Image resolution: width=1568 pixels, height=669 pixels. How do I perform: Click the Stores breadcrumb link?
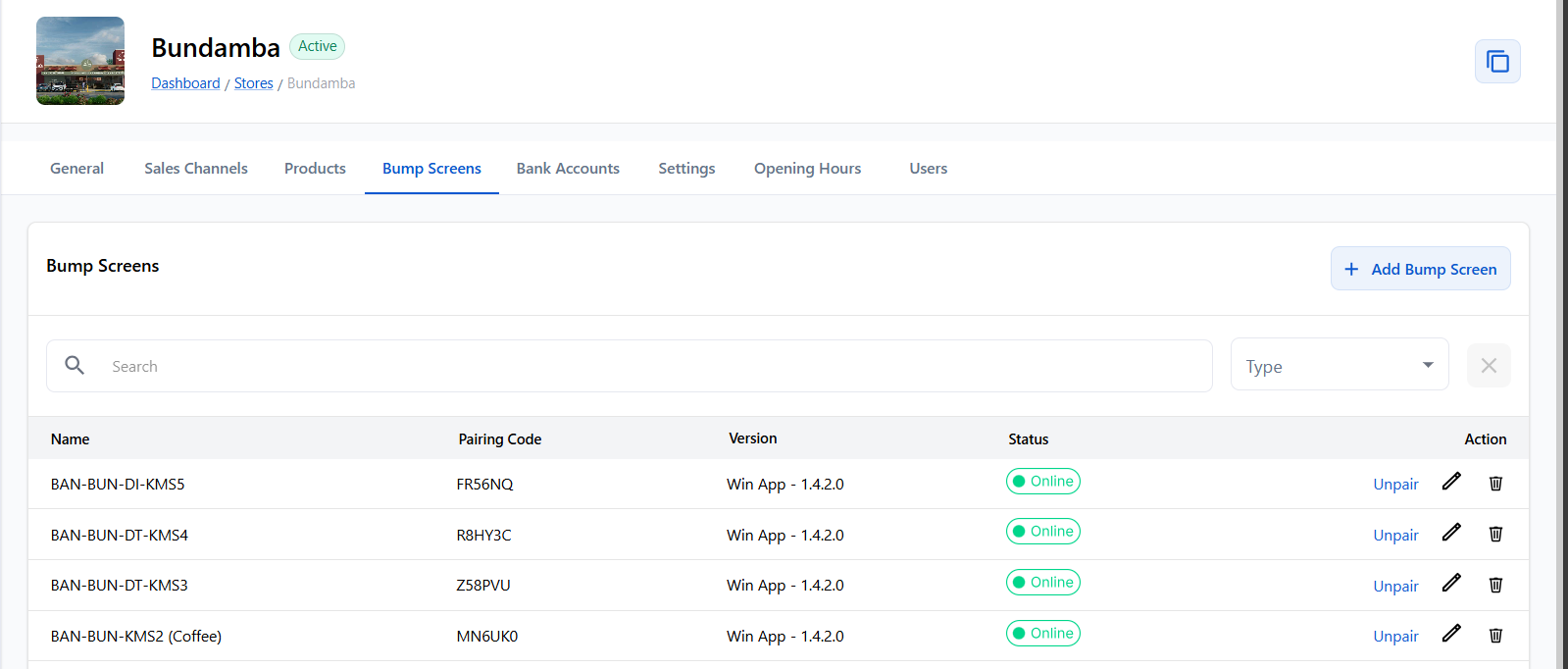pyautogui.click(x=253, y=83)
